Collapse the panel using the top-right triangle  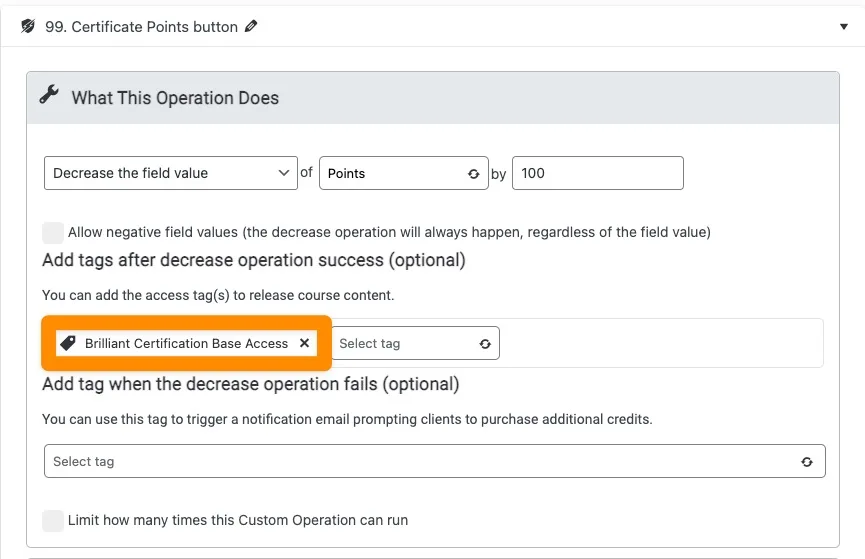[843, 27]
